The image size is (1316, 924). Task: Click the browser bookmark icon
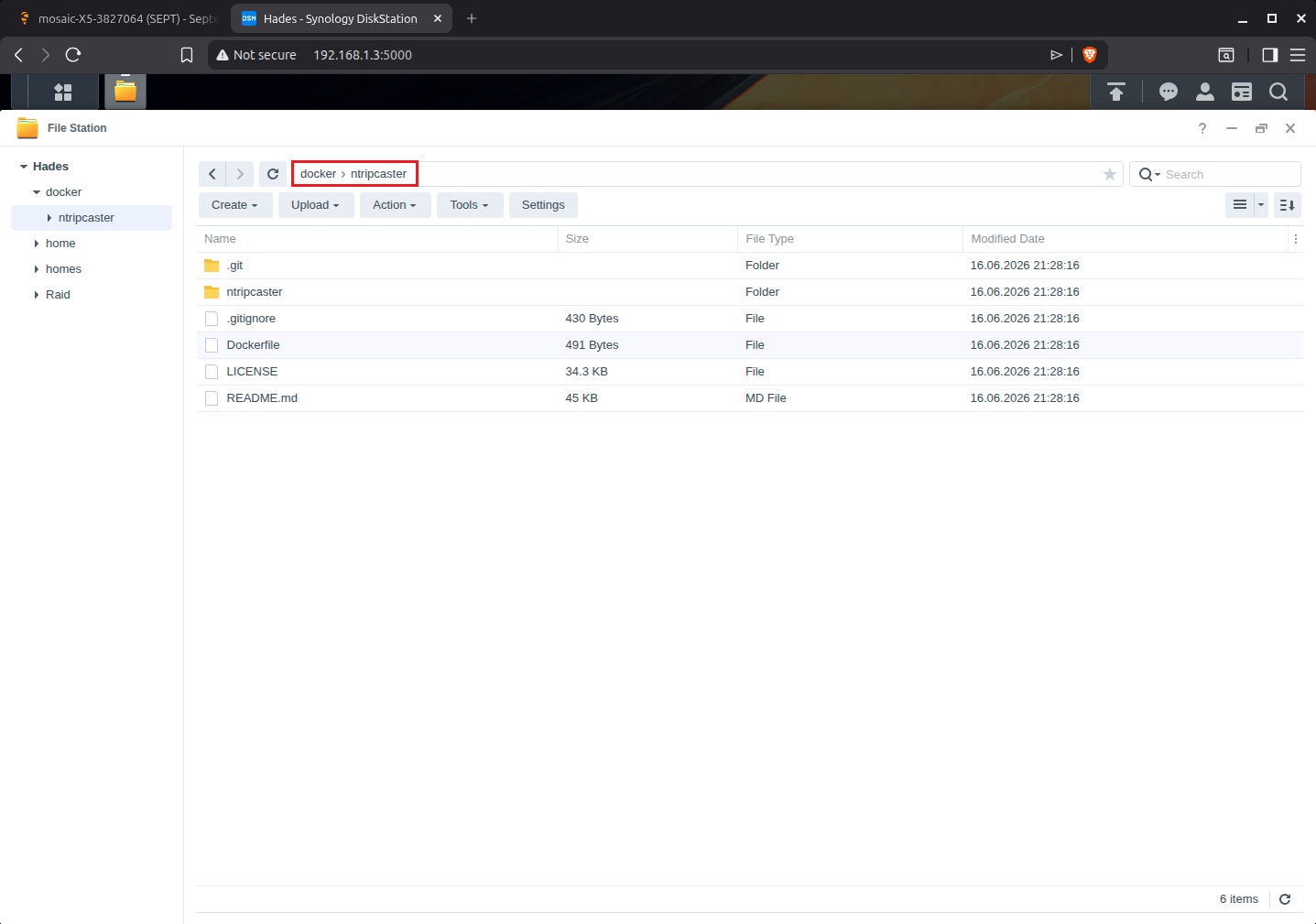coord(187,55)
